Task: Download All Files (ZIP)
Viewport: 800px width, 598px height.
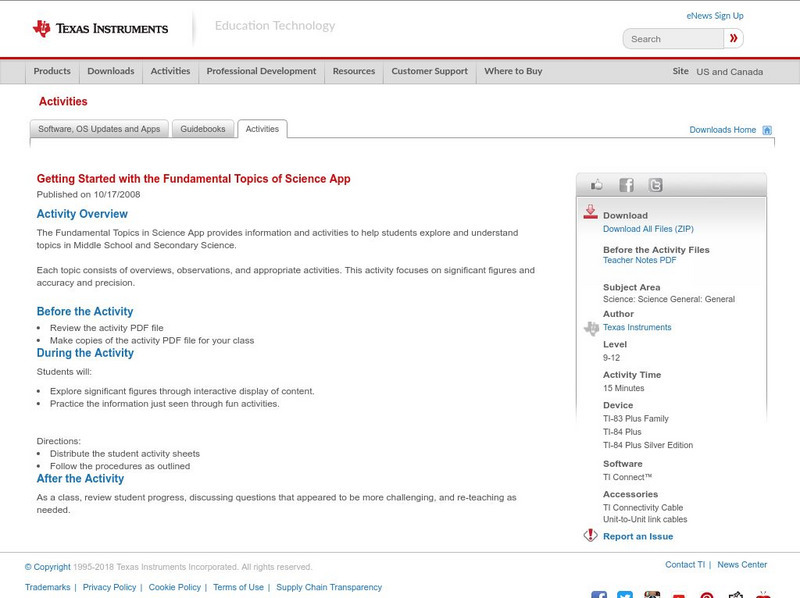Action: click(648, 229)
